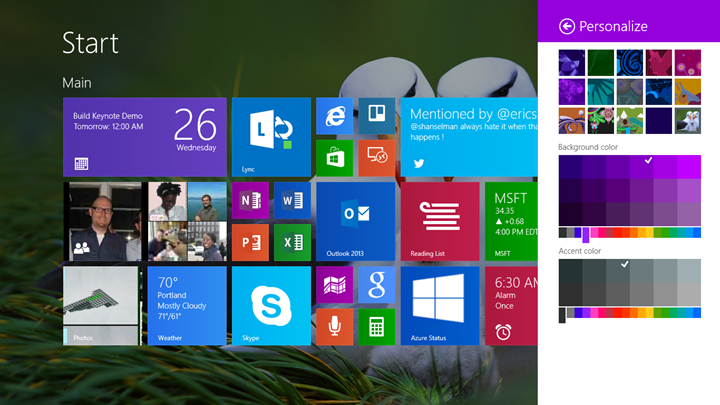Select the two birds photo background
The height and width of the screenshot is (405, 720).
tap(688, 121)
